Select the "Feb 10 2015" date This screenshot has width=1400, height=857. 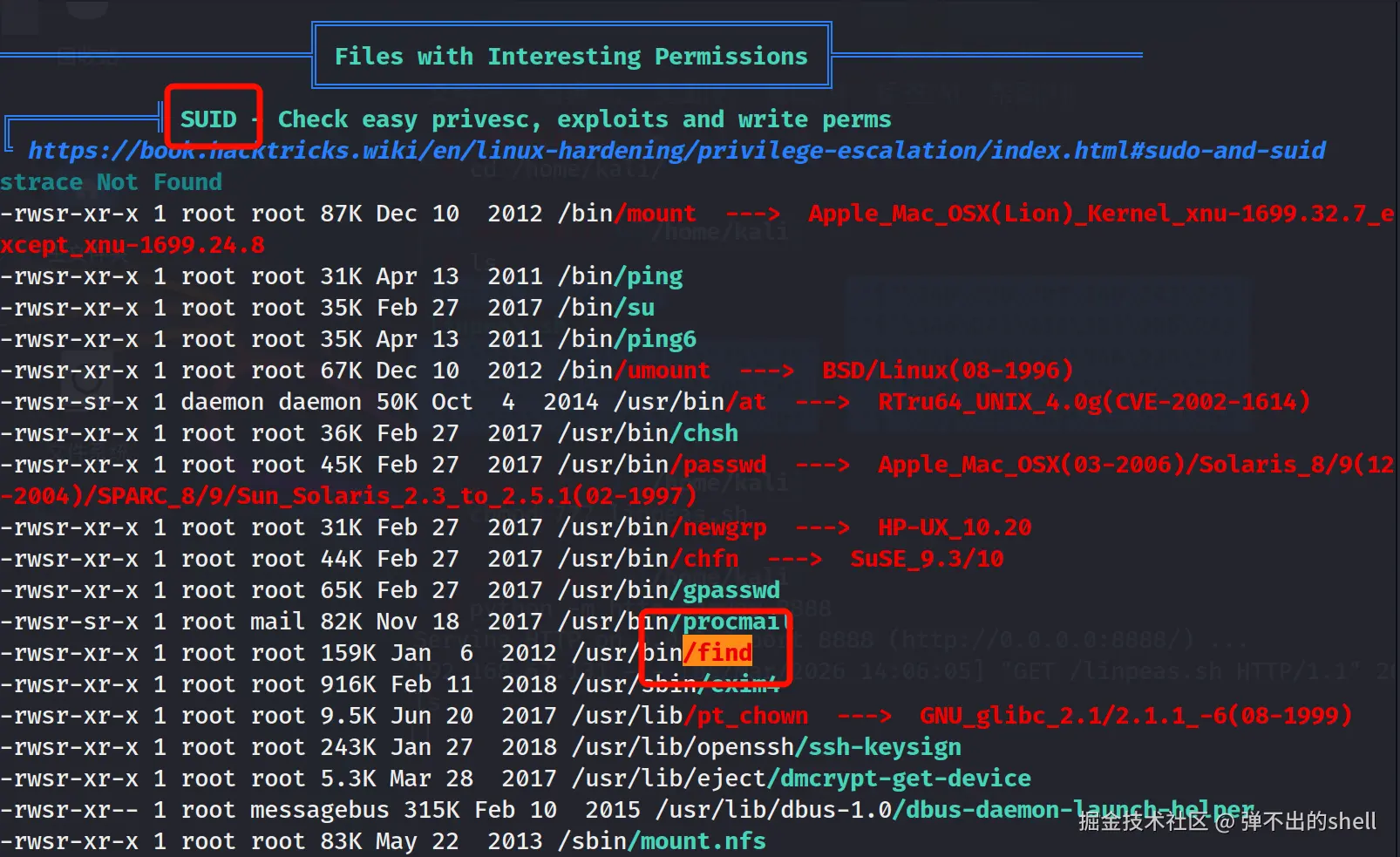pyautogui.click(x=557, y=810)
